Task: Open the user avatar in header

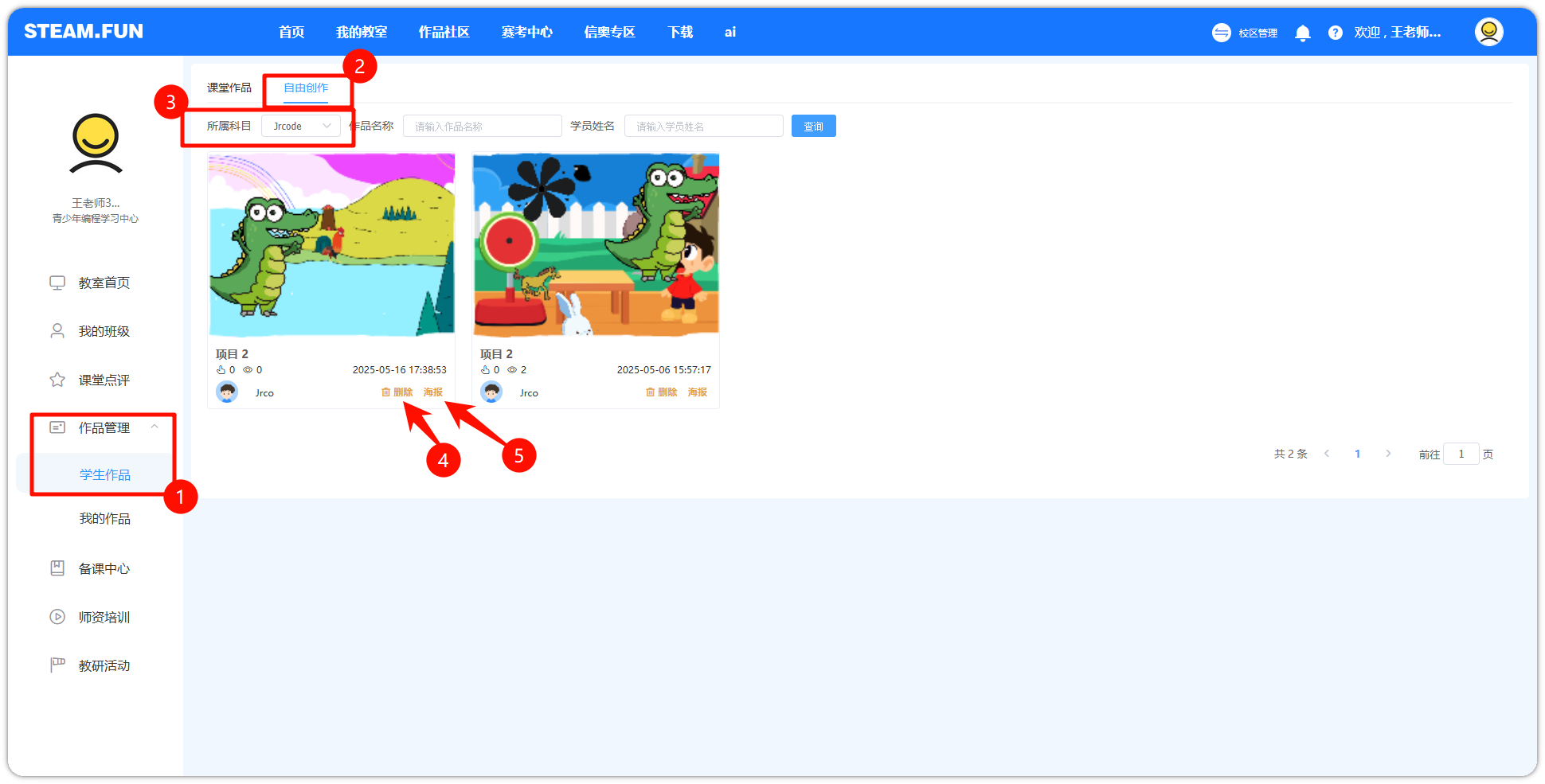Action: 1488,32
